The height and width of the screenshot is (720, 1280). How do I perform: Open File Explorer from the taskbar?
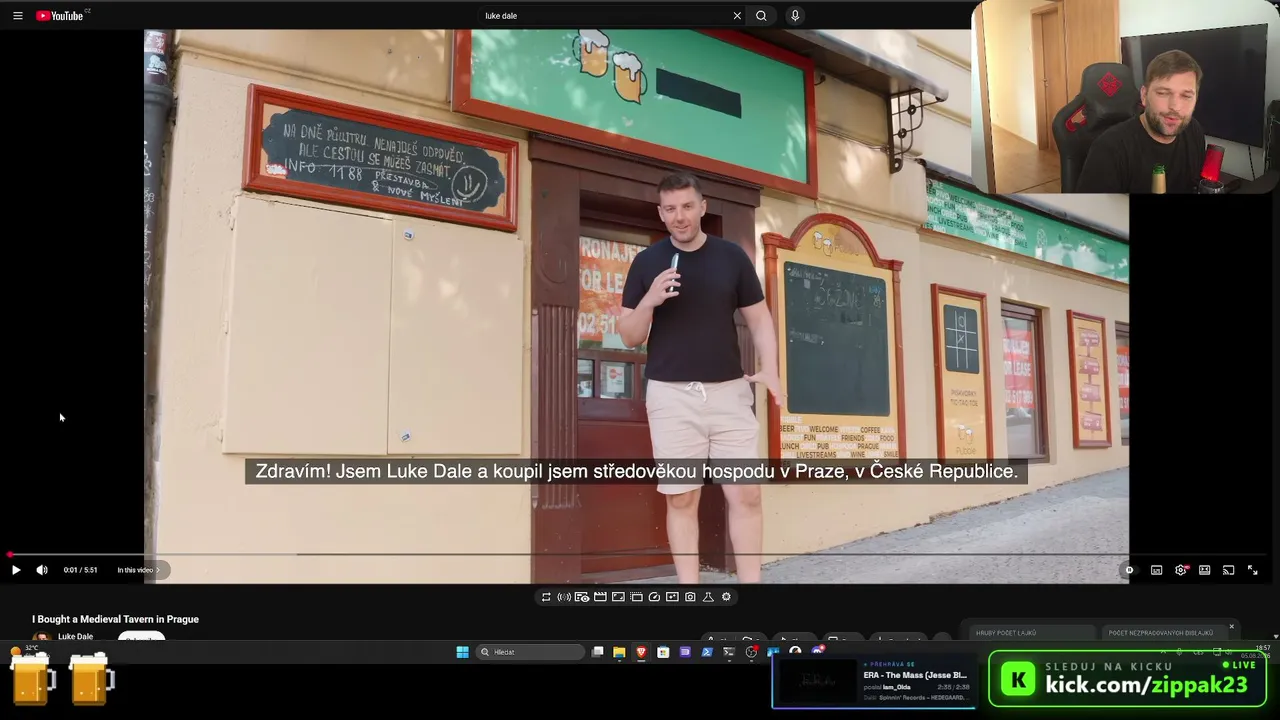tap(619, 652)
